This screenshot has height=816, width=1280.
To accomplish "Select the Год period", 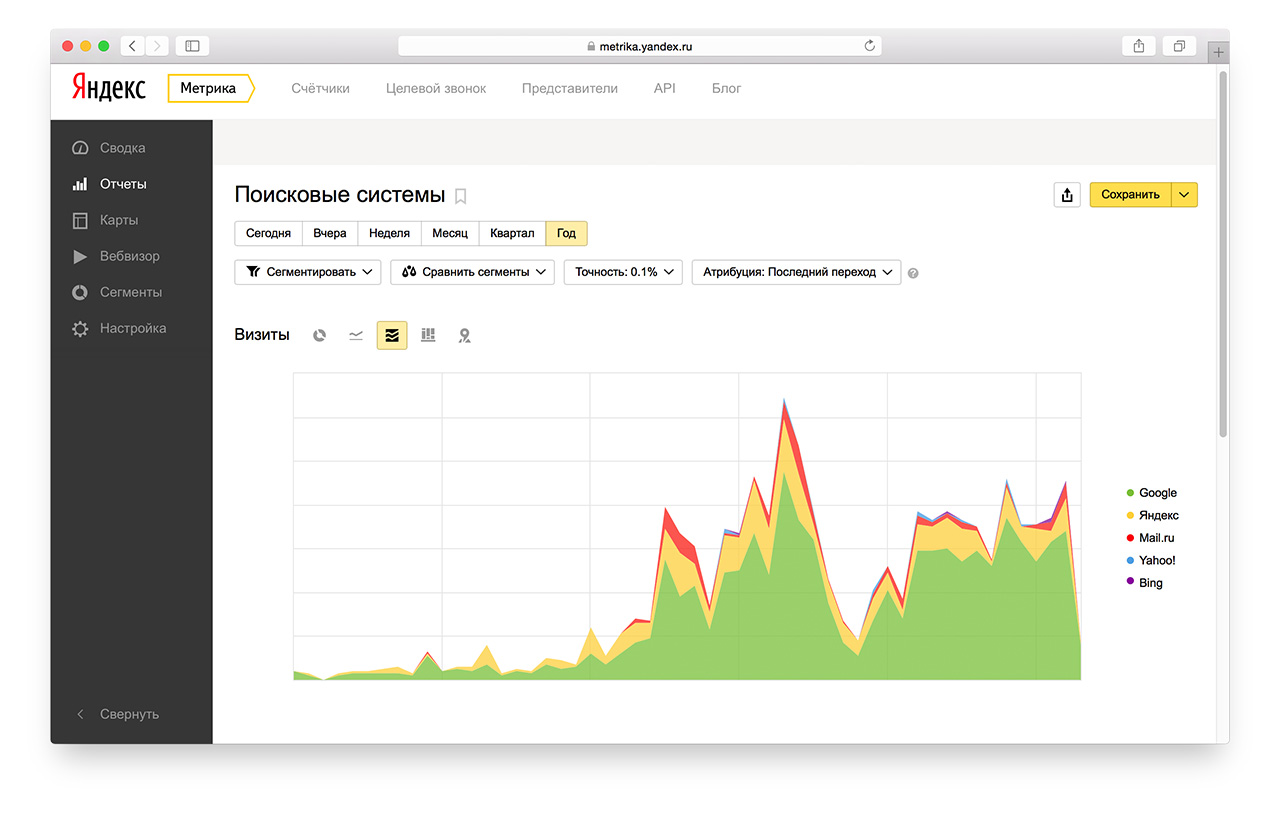I will point(567,233).
